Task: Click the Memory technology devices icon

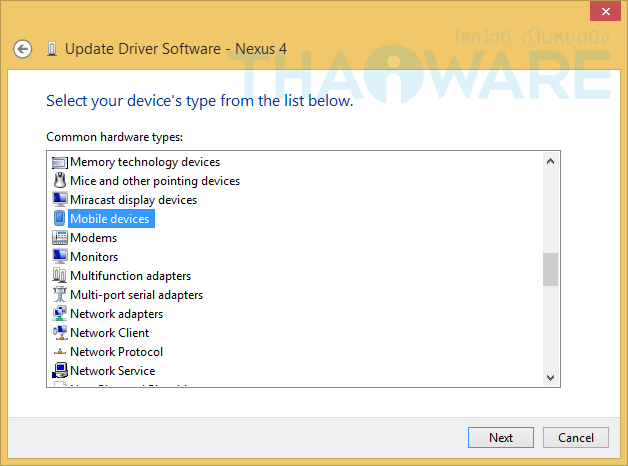Action: tap(59, 162)
